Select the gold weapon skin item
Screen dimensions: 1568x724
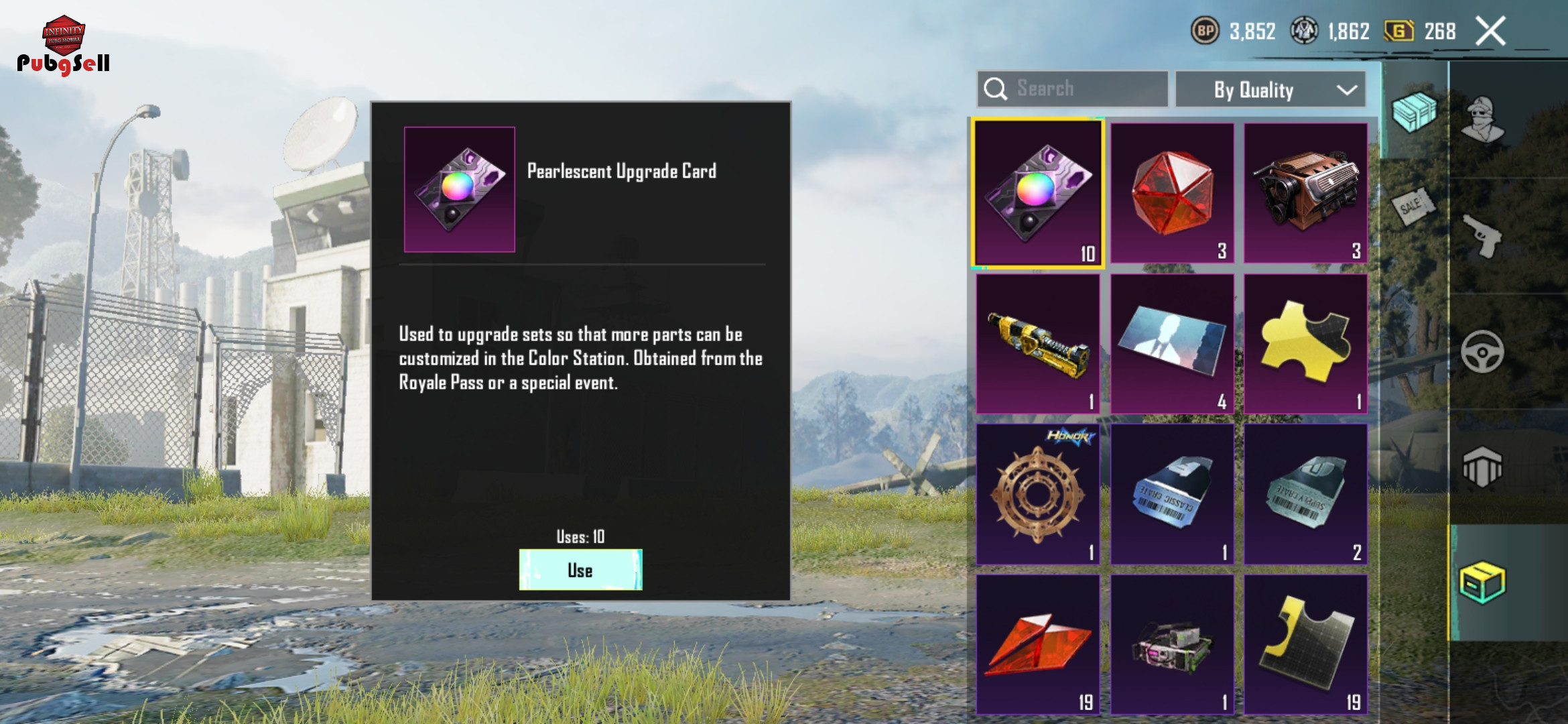[1037, 344]
